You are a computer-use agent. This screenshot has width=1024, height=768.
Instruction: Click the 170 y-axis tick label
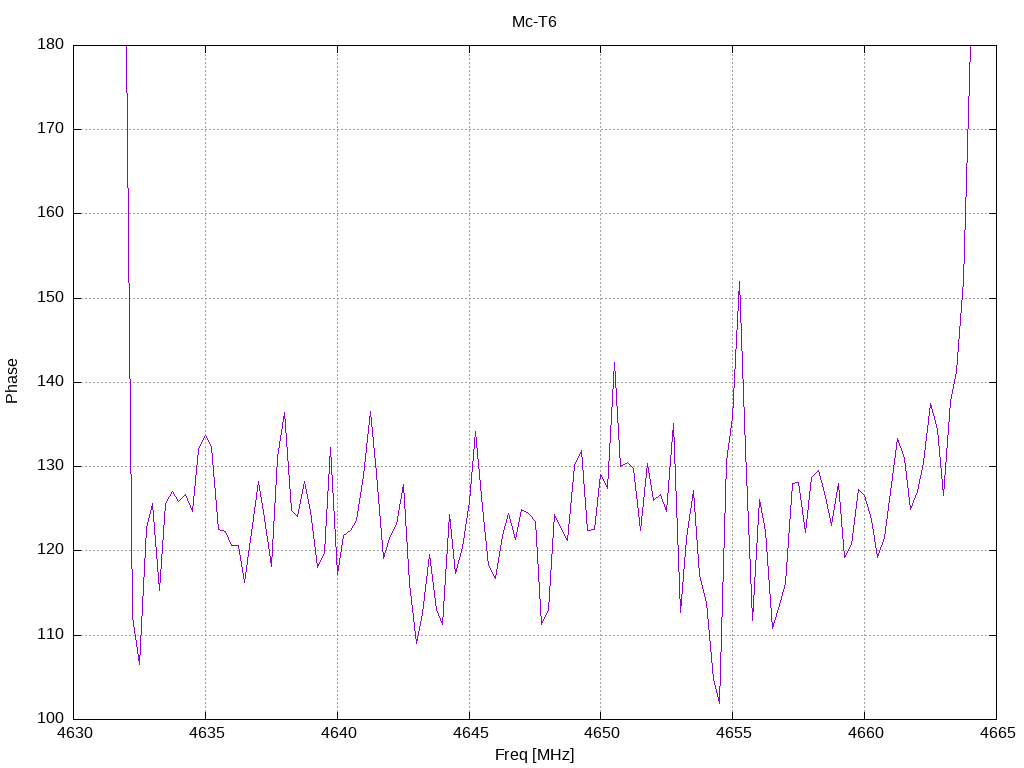pyautogui.click(x=51, y=129)
